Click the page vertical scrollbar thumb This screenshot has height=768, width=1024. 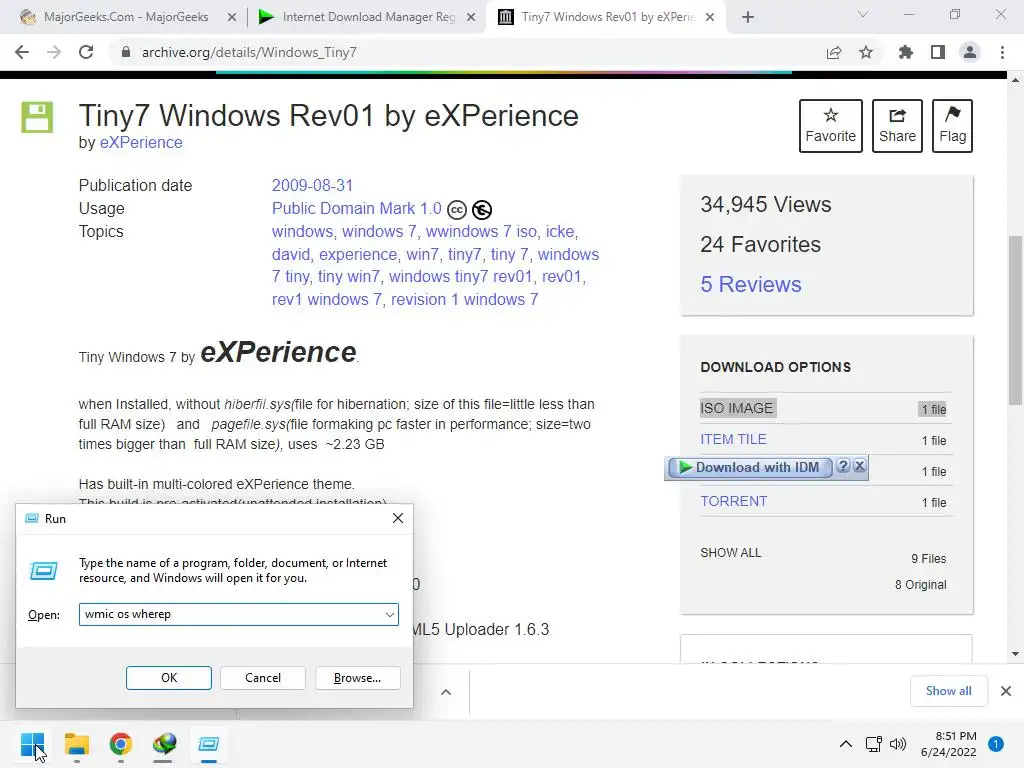point(1016,320)
